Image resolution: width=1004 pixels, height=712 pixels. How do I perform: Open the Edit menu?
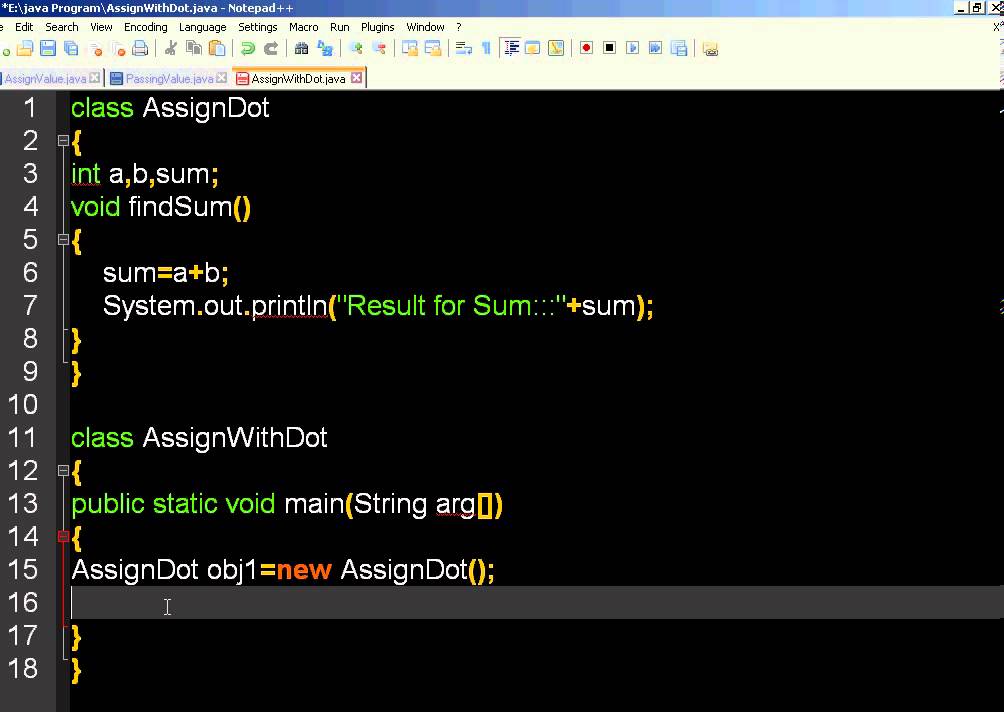24,27
